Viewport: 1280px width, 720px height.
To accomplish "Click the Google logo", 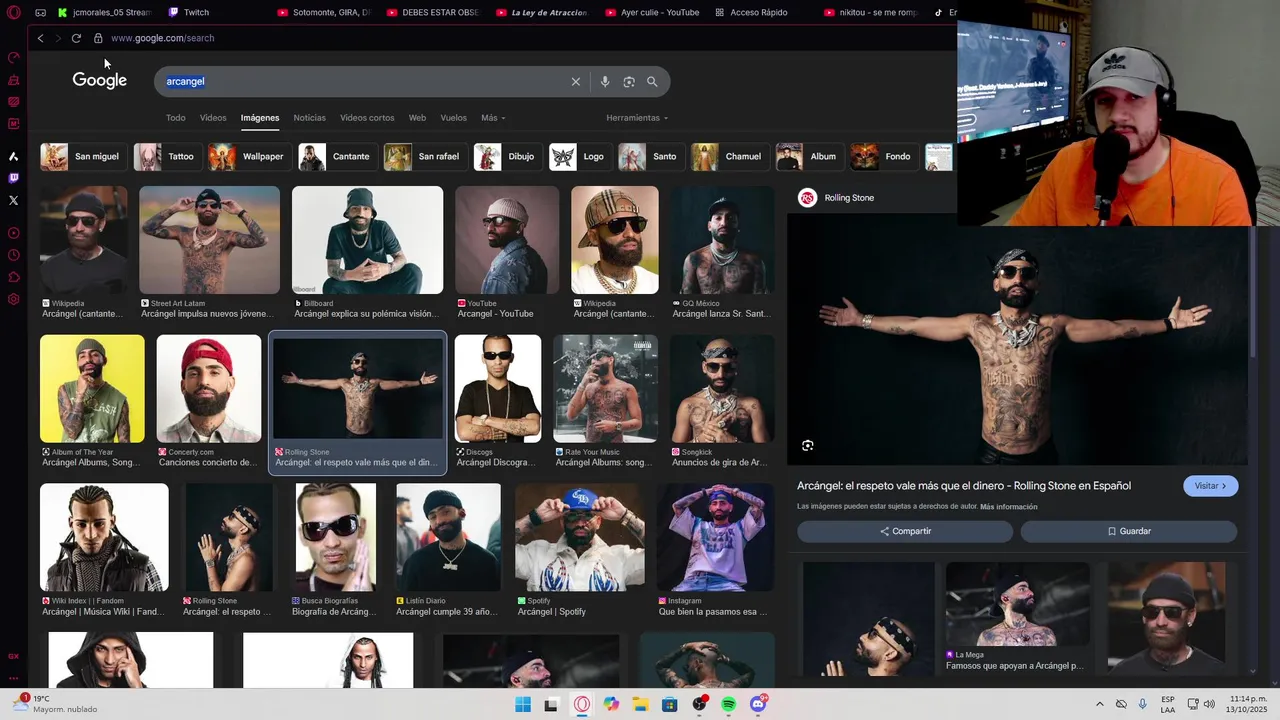I will tap(100, 81).
